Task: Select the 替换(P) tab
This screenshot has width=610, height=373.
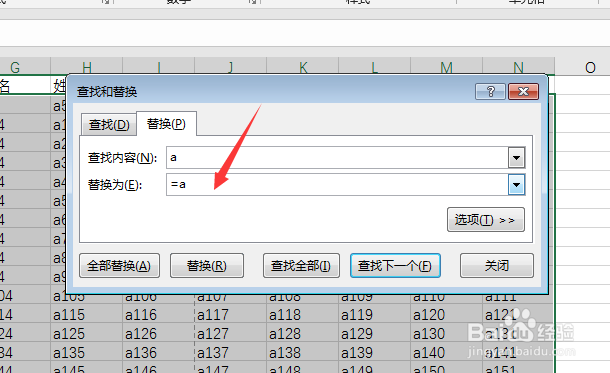Action: tap(166, 124)
